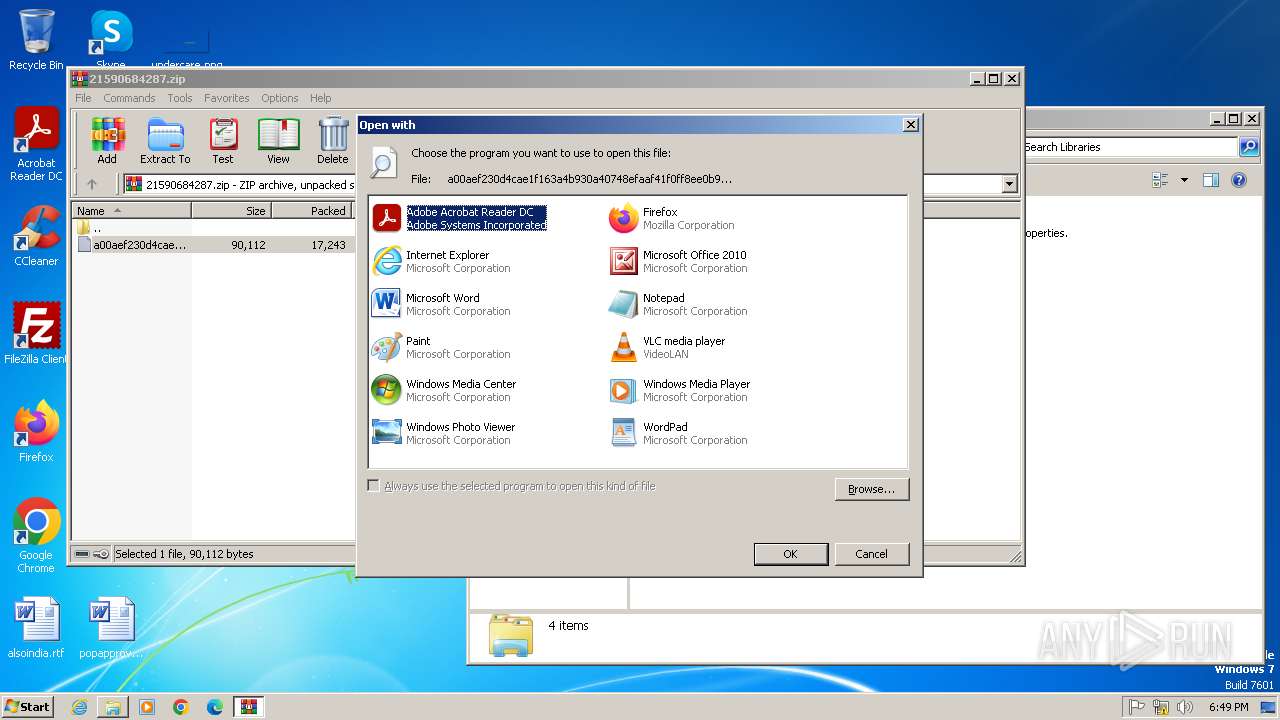Click clock showing 6:49 PM

coord(1228,707)
